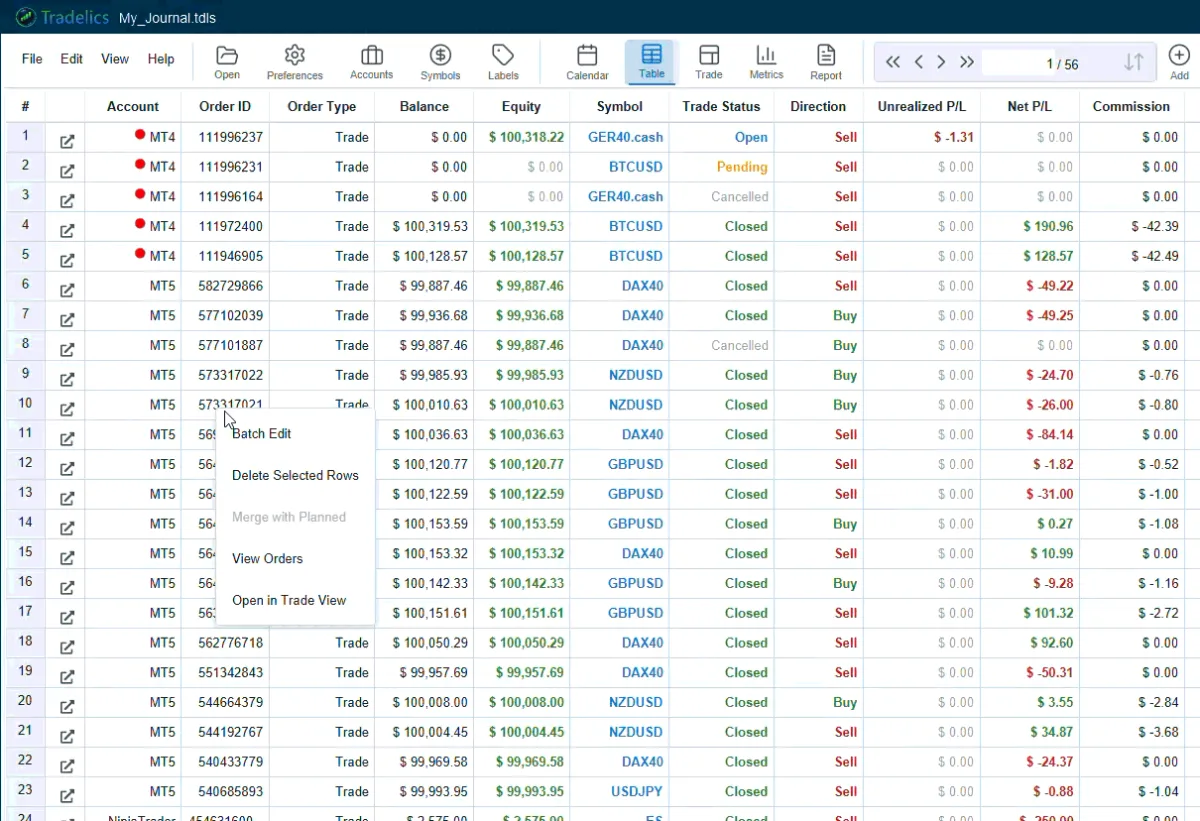
Task: Open the View menu
Action: (x=115, y=59)
